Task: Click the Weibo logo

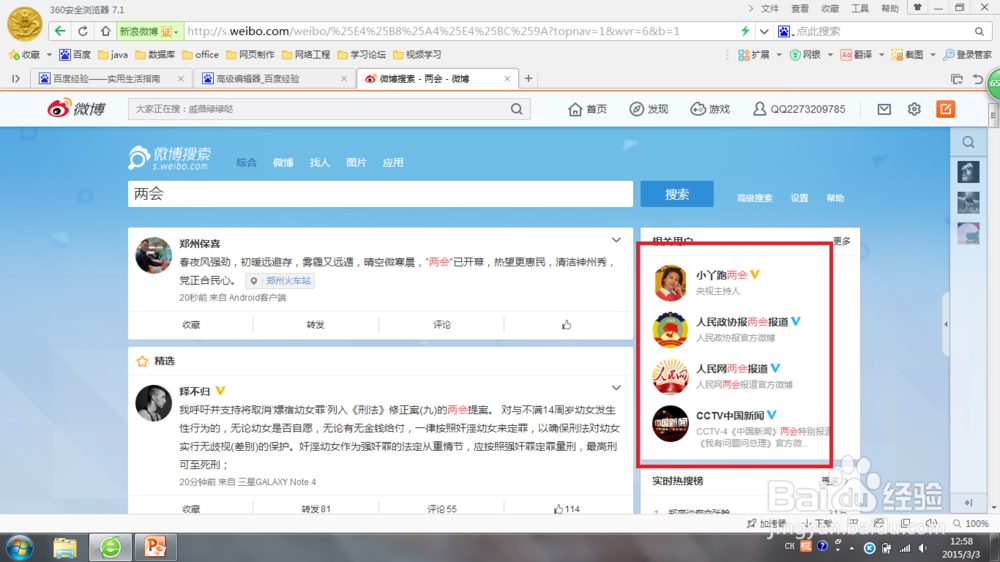Action: pos(77,108)
